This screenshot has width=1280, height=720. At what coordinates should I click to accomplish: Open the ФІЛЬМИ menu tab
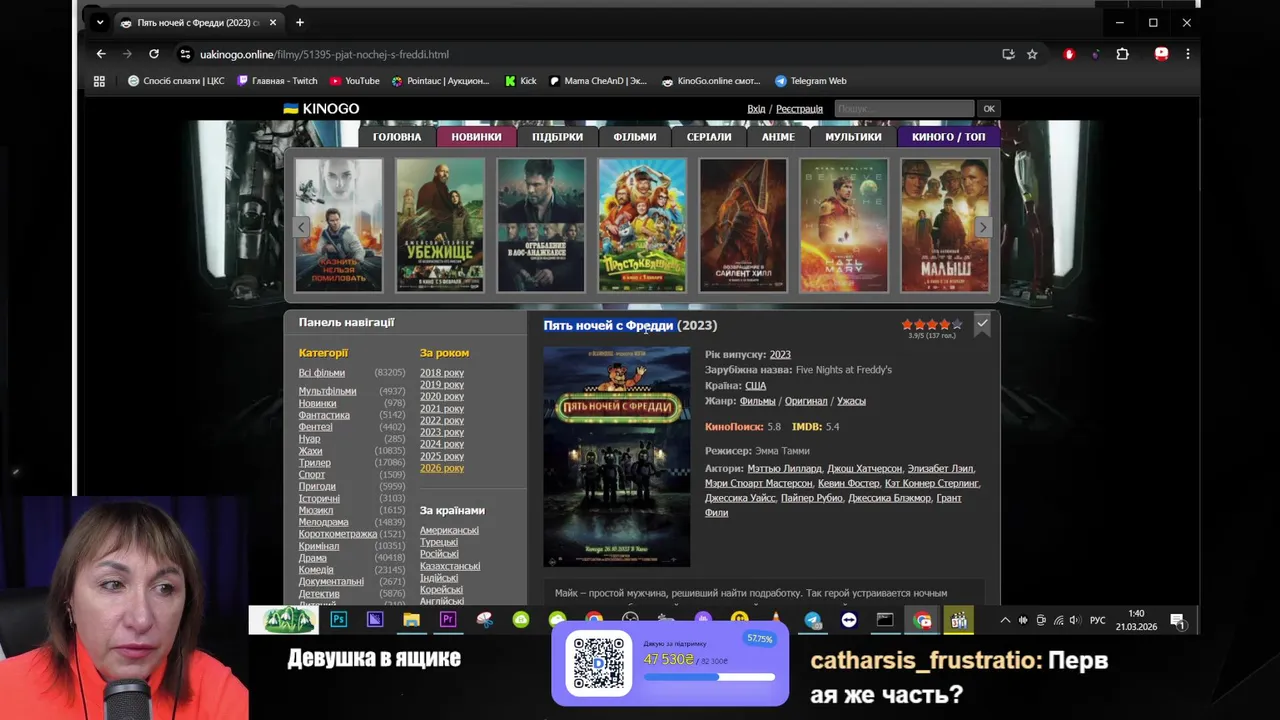click(x=635, y=137)
